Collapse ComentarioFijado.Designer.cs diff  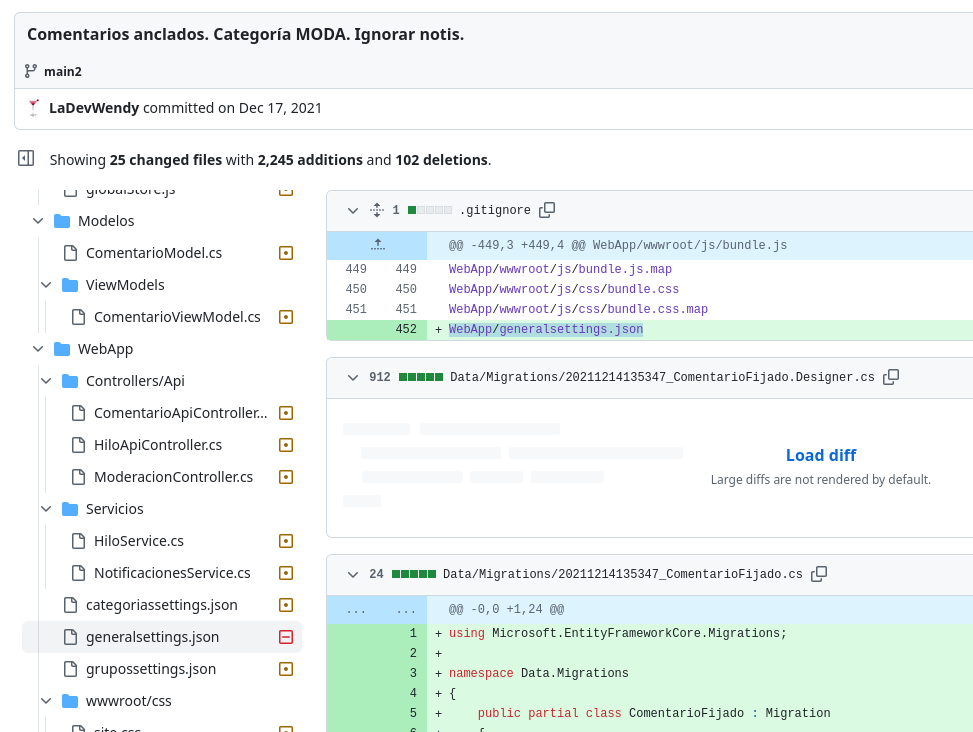coord(353,377)
